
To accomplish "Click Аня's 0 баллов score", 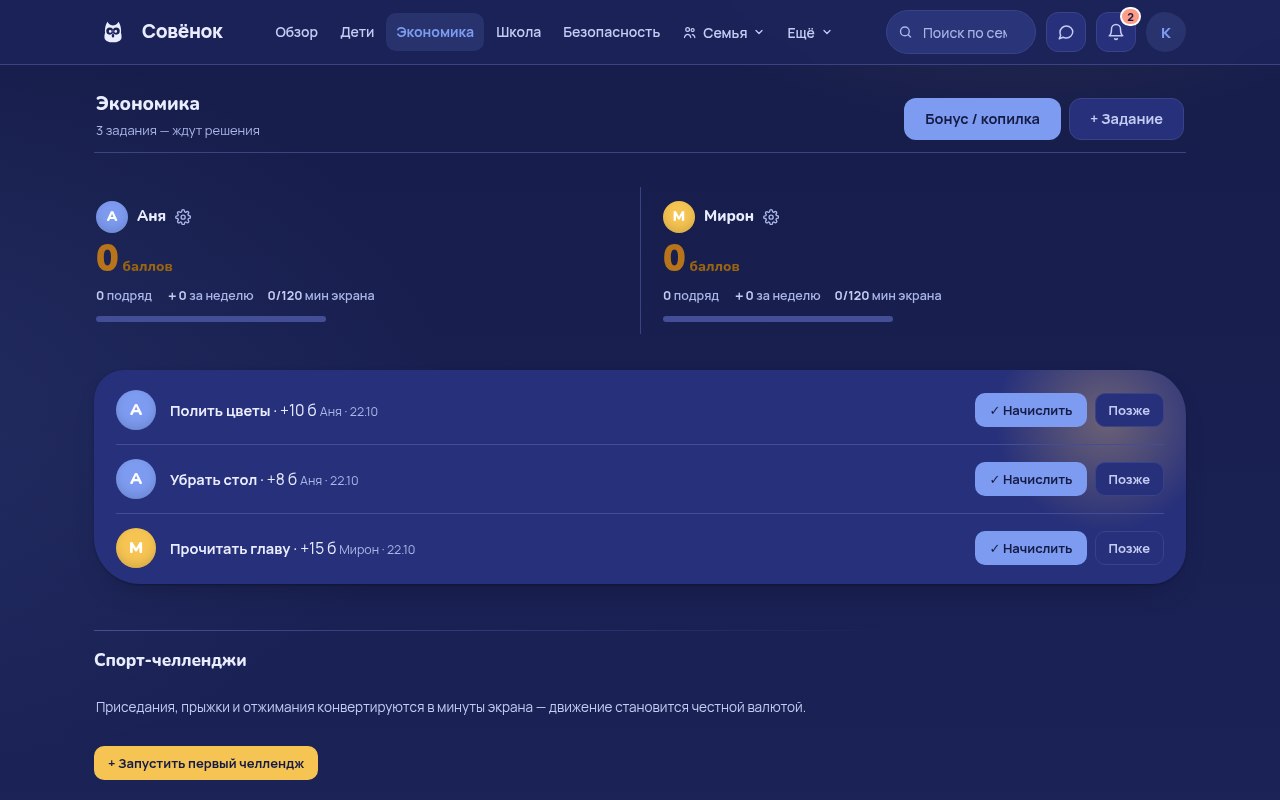I will 134,258.
